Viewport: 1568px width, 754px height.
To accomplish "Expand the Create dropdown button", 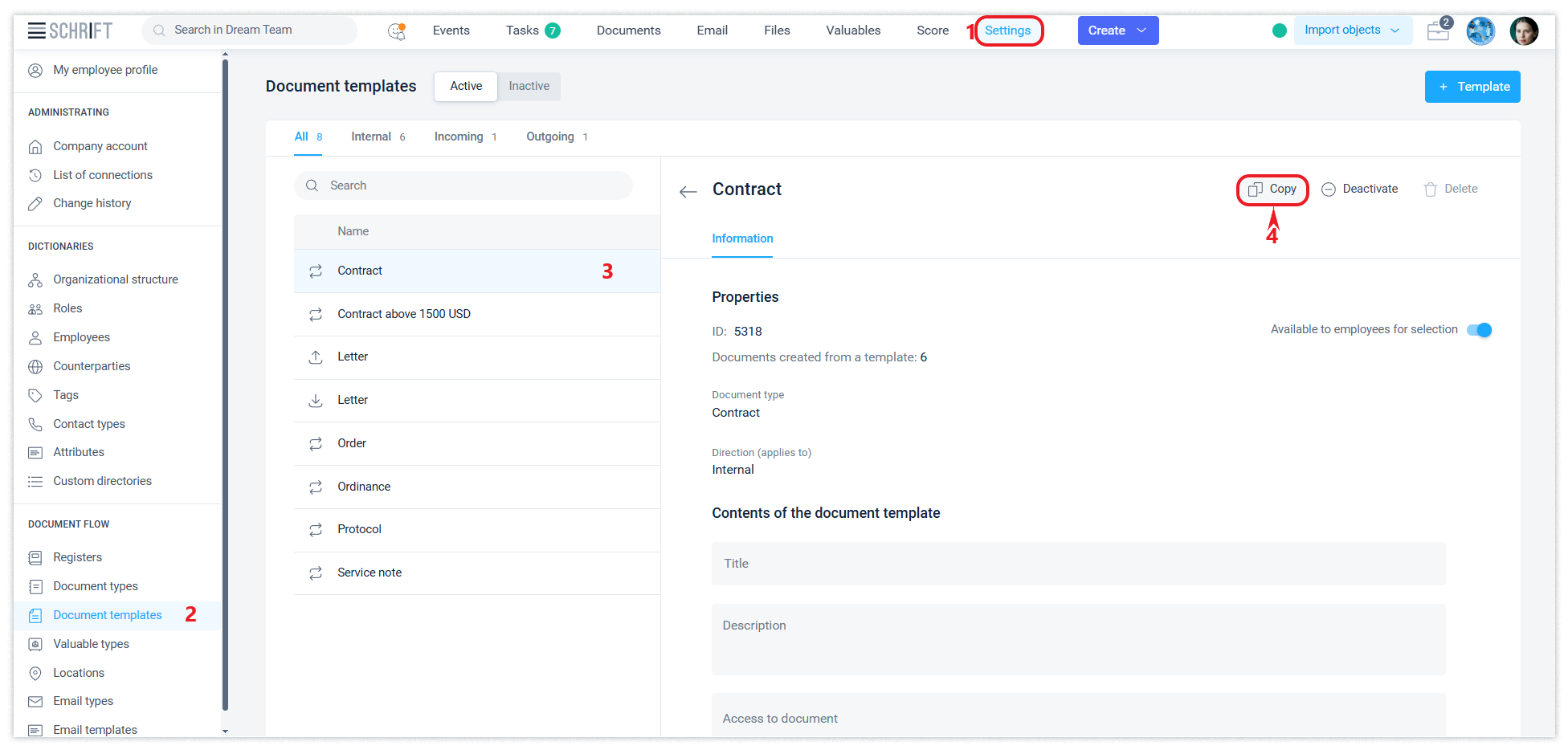I will [x=1117, y=31].
